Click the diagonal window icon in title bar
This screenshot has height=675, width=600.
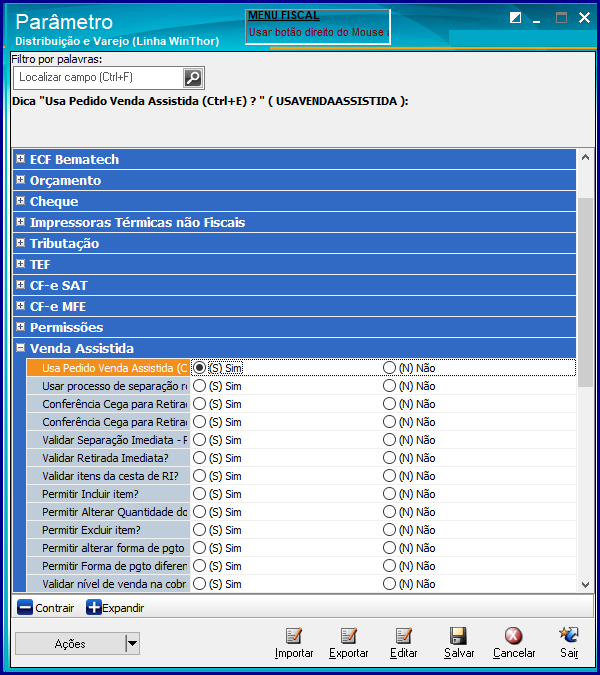click(x=515, y=18)
